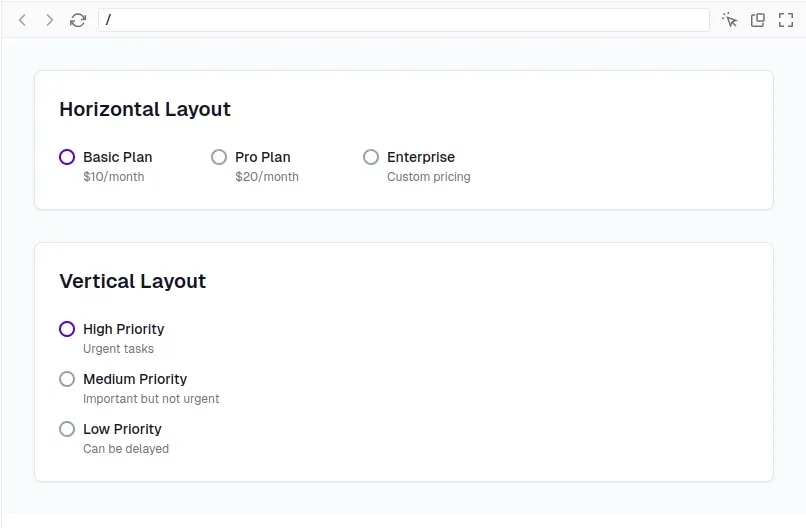
Task: Click the Custom pricing description
Action: [x=429, y=177]
